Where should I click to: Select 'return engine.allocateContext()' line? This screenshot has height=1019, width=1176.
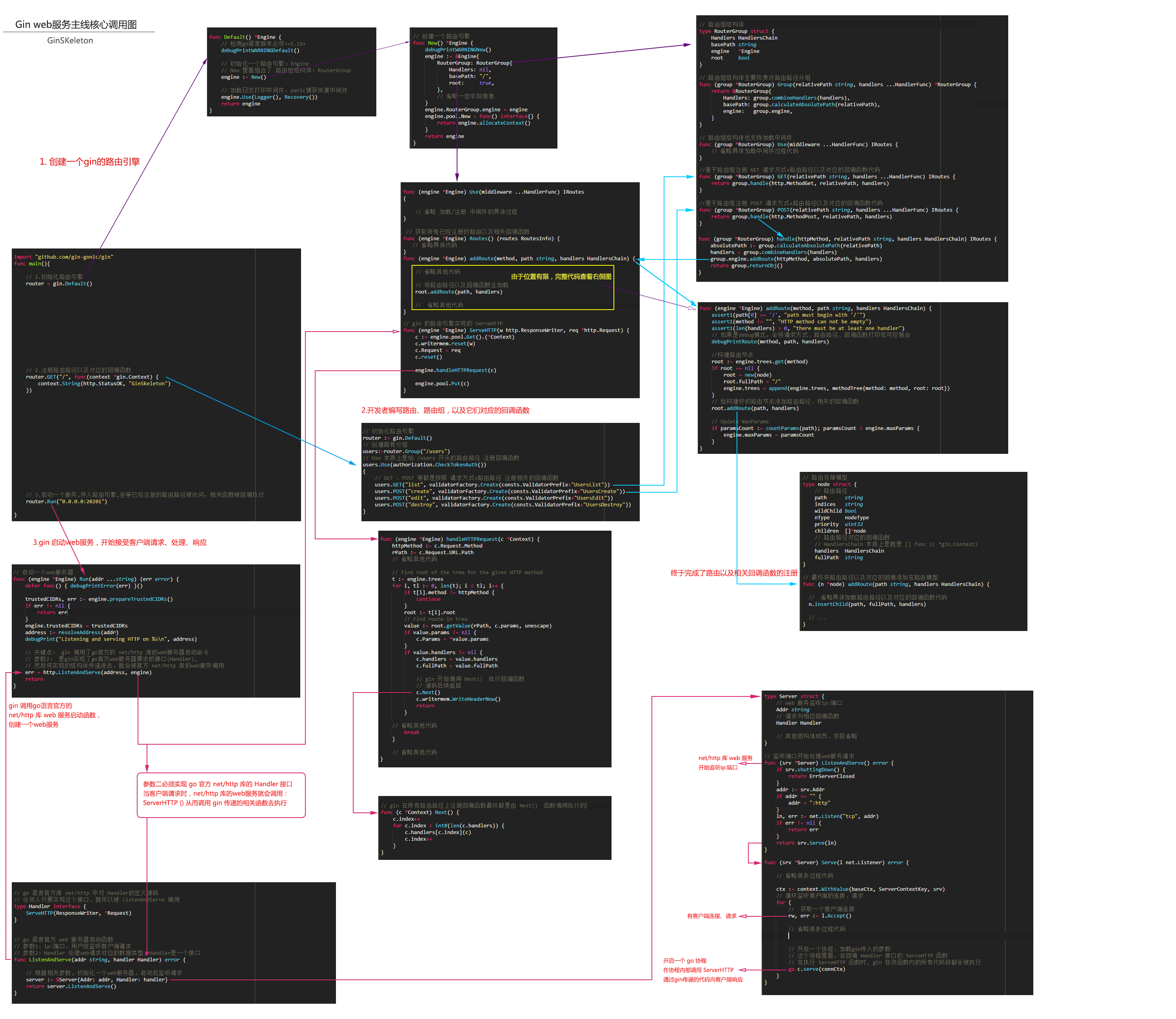tap(483, 123)
